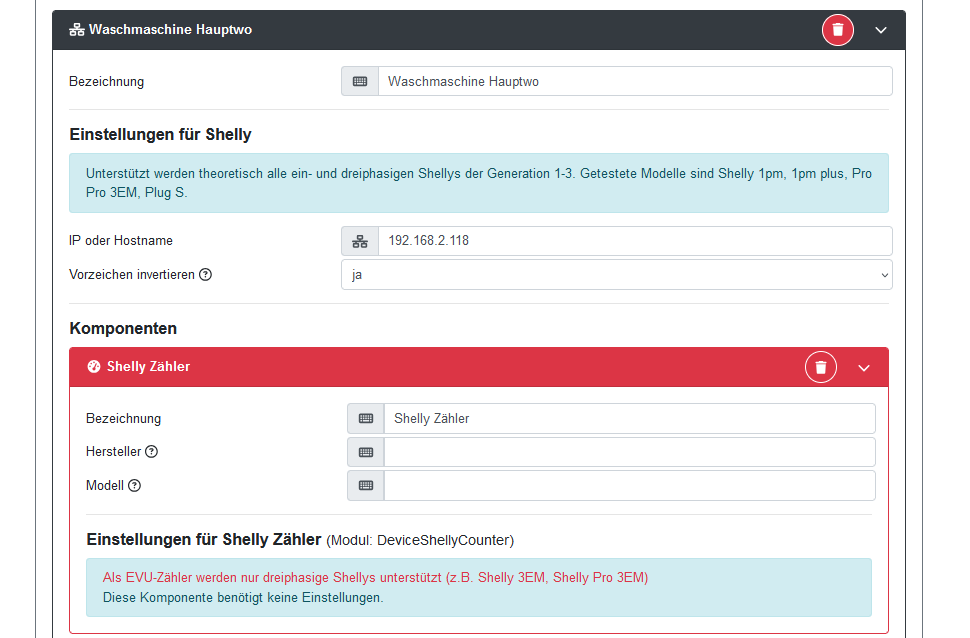Collapse the Shelly Zähler component
970x638 pixels.
(864, 367)
